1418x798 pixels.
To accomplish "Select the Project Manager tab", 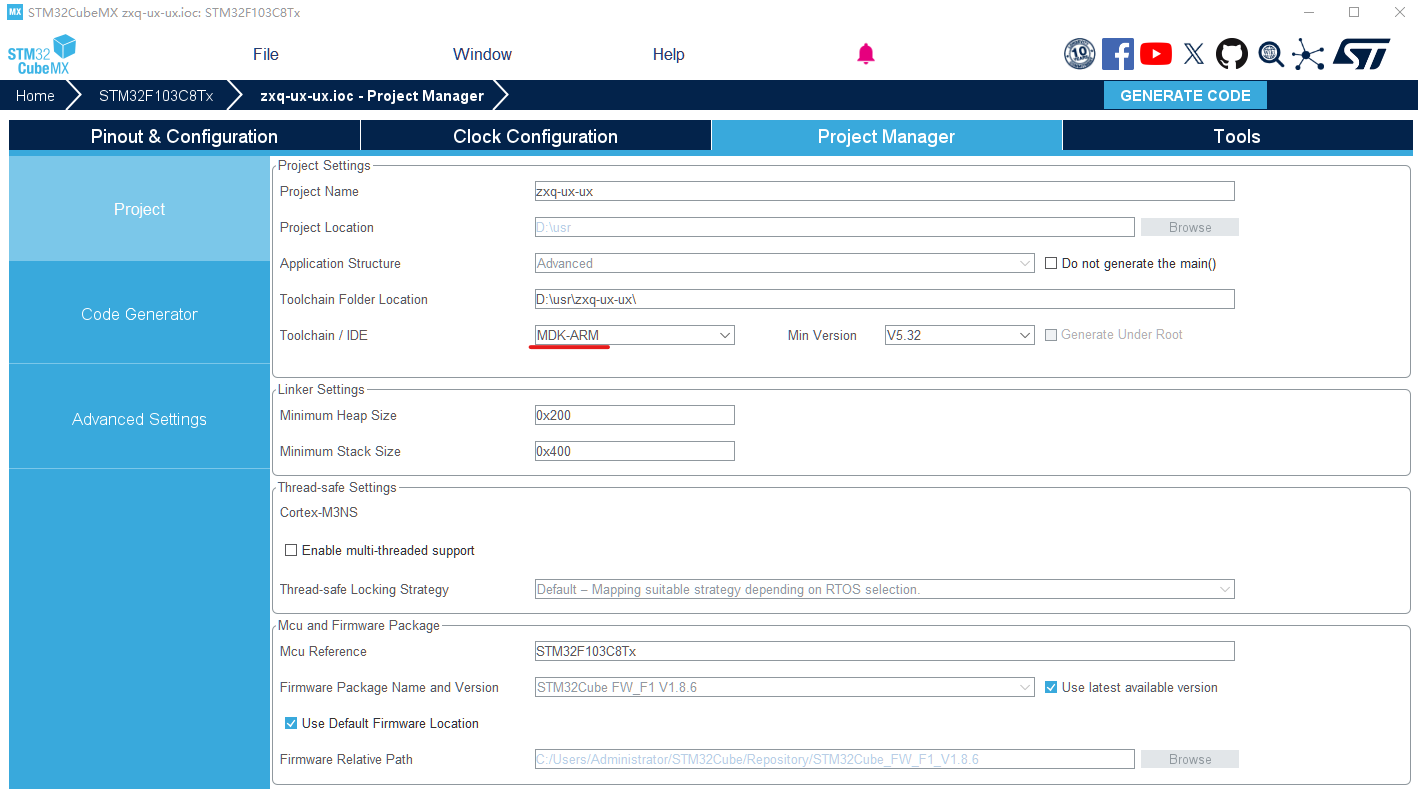I will pyautogui.click(x=887, y=136).
